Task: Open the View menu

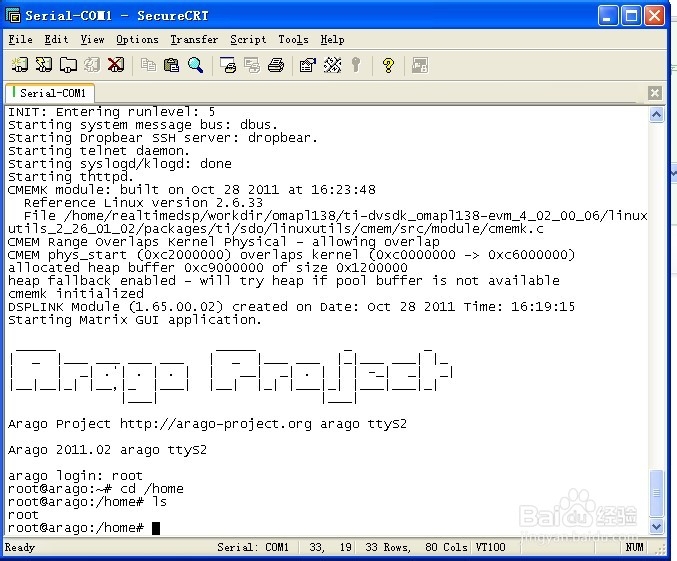Action: click(x=92, y=40)
